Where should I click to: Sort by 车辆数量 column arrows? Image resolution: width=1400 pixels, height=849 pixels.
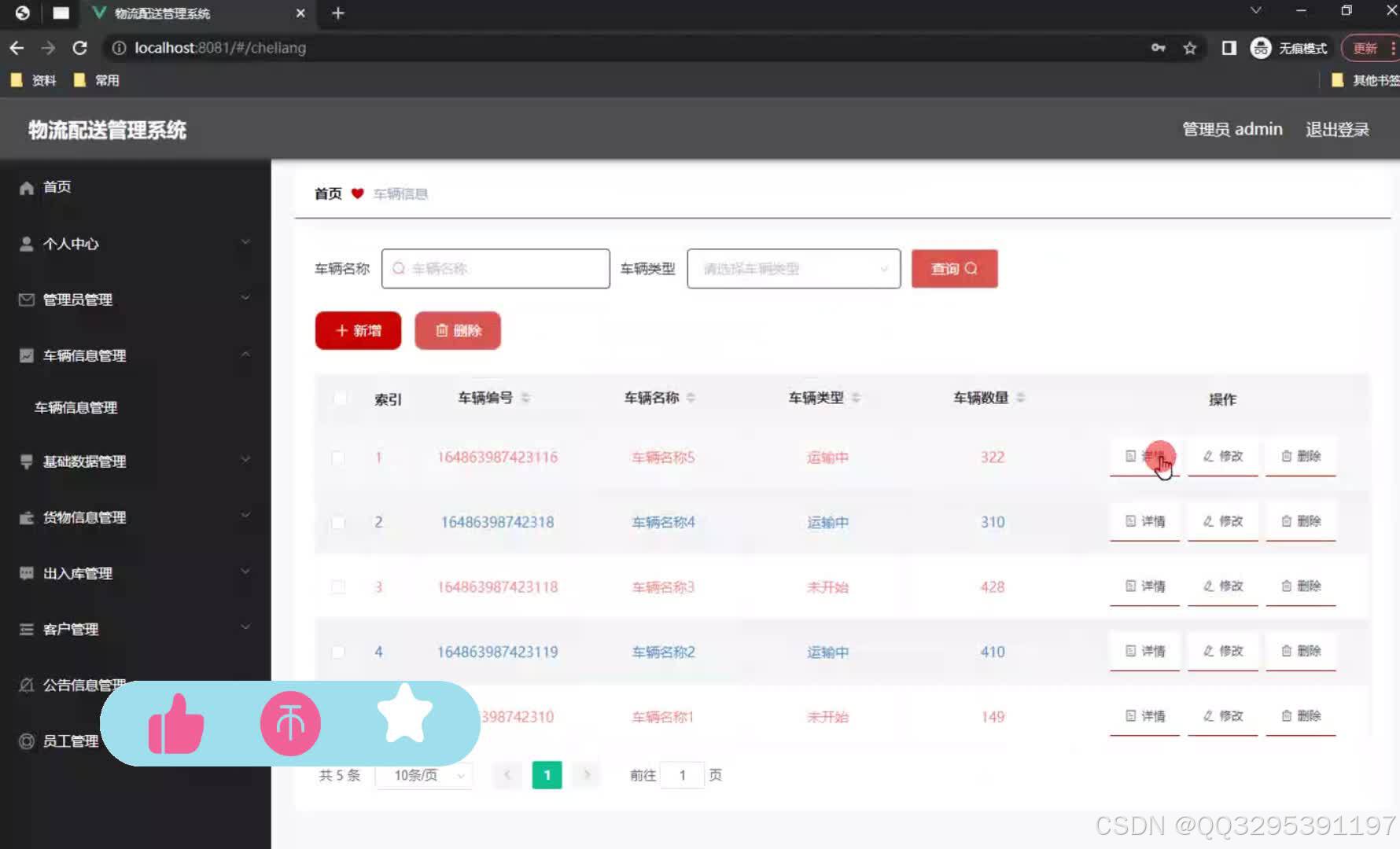1020,398
